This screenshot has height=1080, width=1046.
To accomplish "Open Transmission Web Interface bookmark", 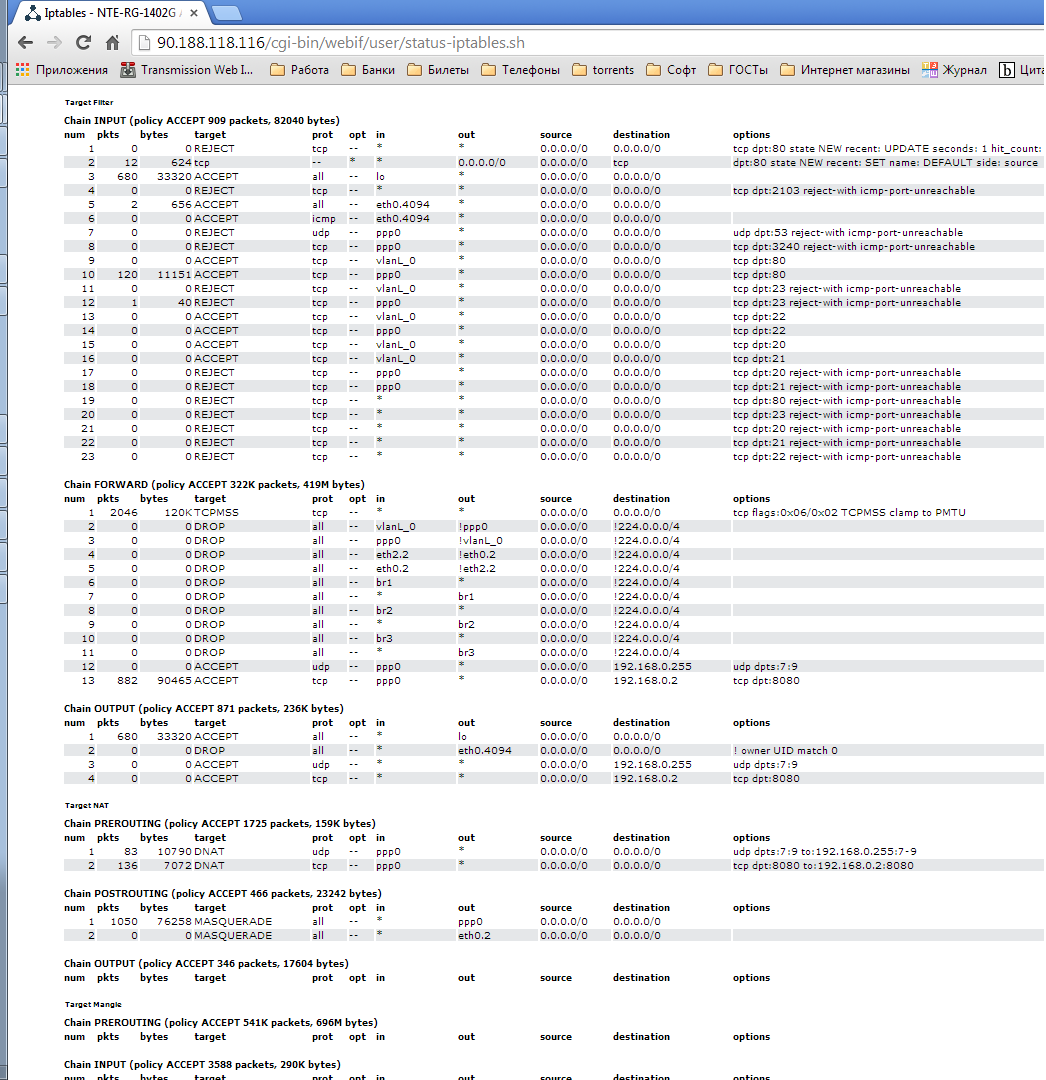I will point(187,70).
